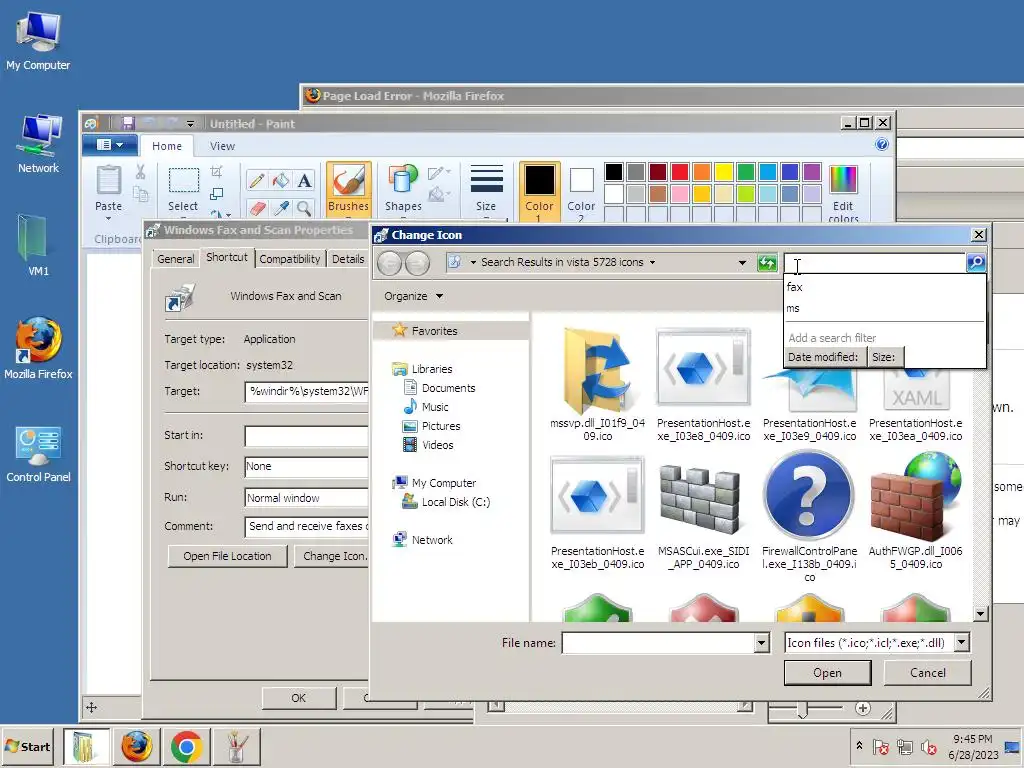1024x768 pixels.
Task: Click the Open File Location button
Action: (x=227, y=556)
